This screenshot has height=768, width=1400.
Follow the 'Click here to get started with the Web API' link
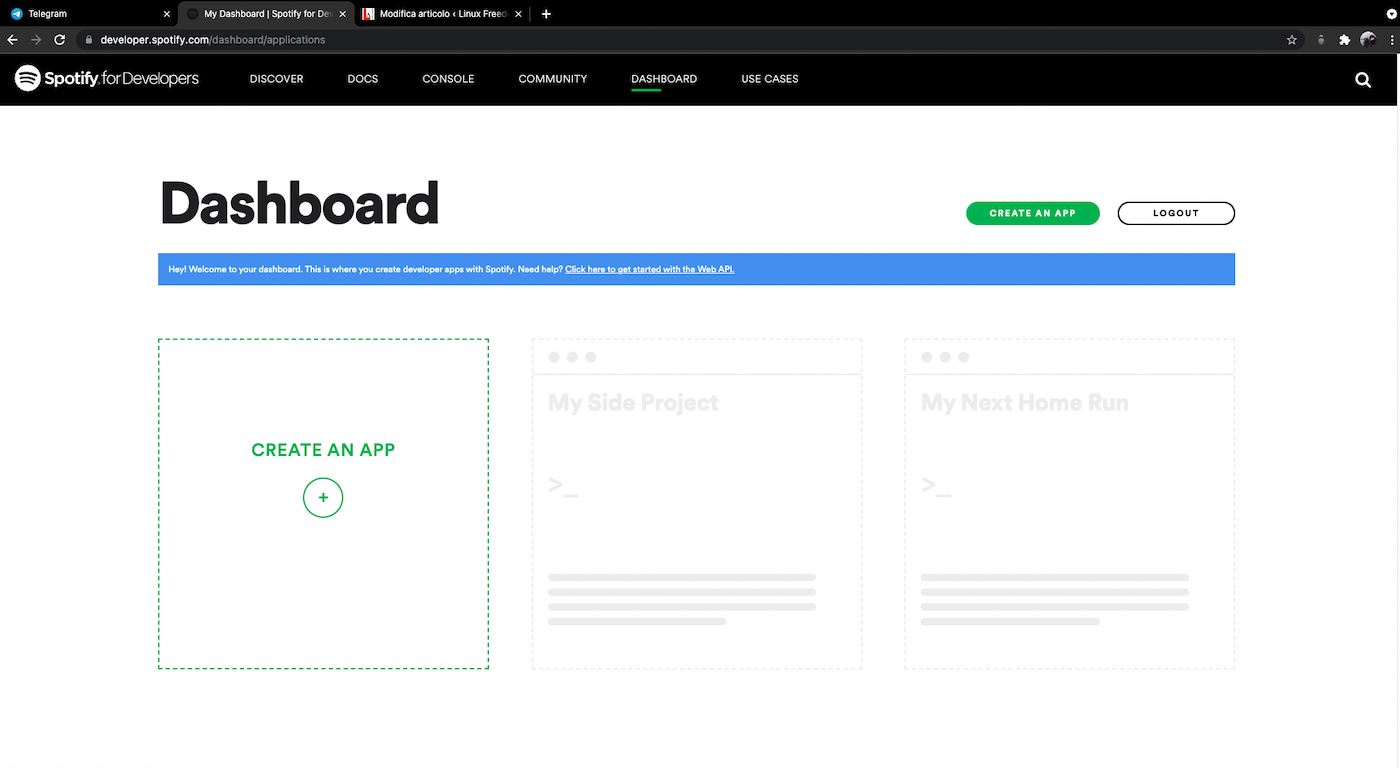tap(650, 269)
